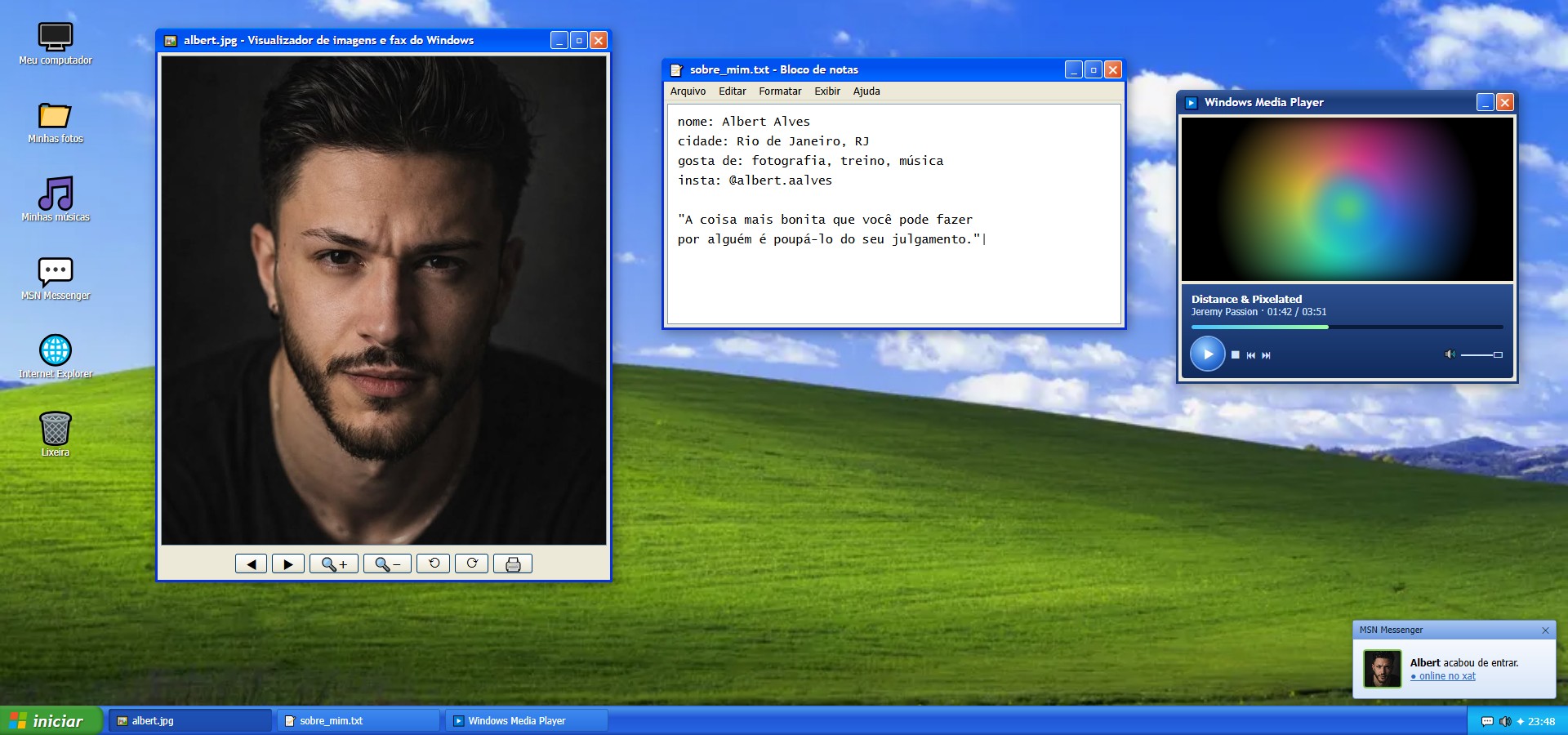This screenshot has width=1568, height=735.
Task: Skip to previous track in Media Player
Action: [x=1251, y=355]
